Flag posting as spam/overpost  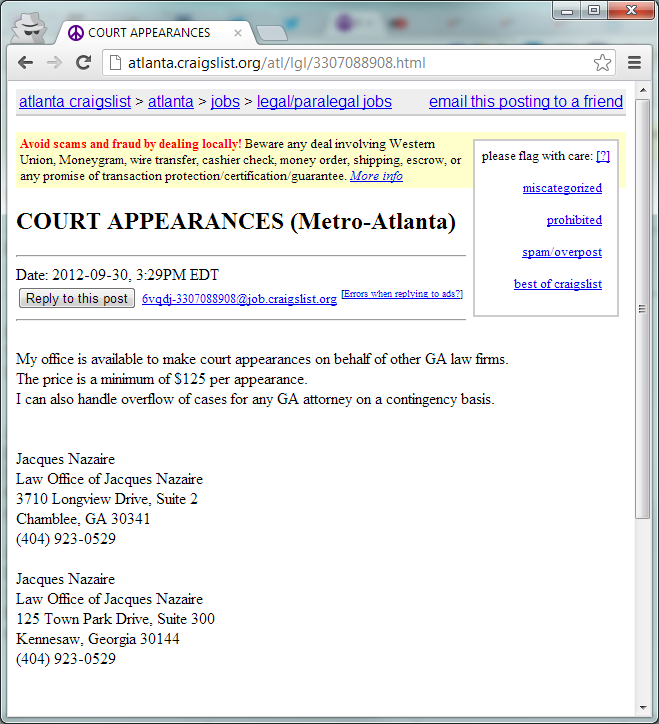coord(562,252)
